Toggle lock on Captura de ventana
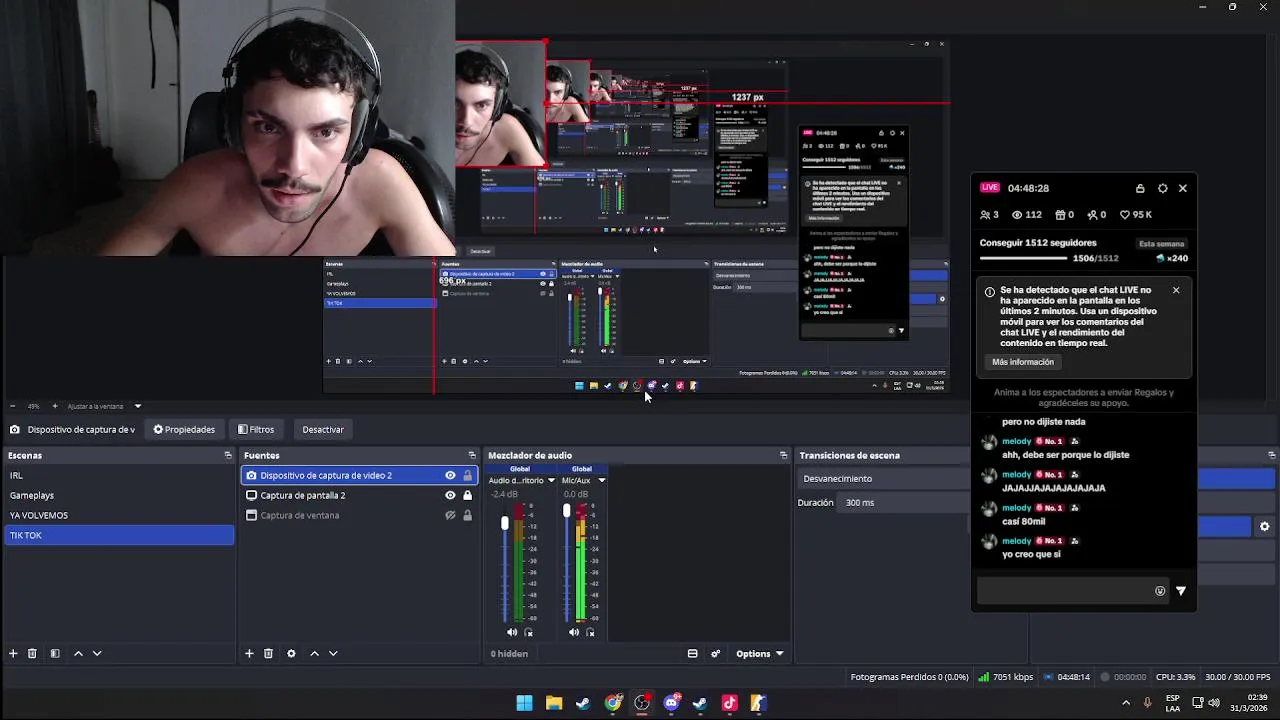Viewport: 1280px width, 720px height. [467, 515]
